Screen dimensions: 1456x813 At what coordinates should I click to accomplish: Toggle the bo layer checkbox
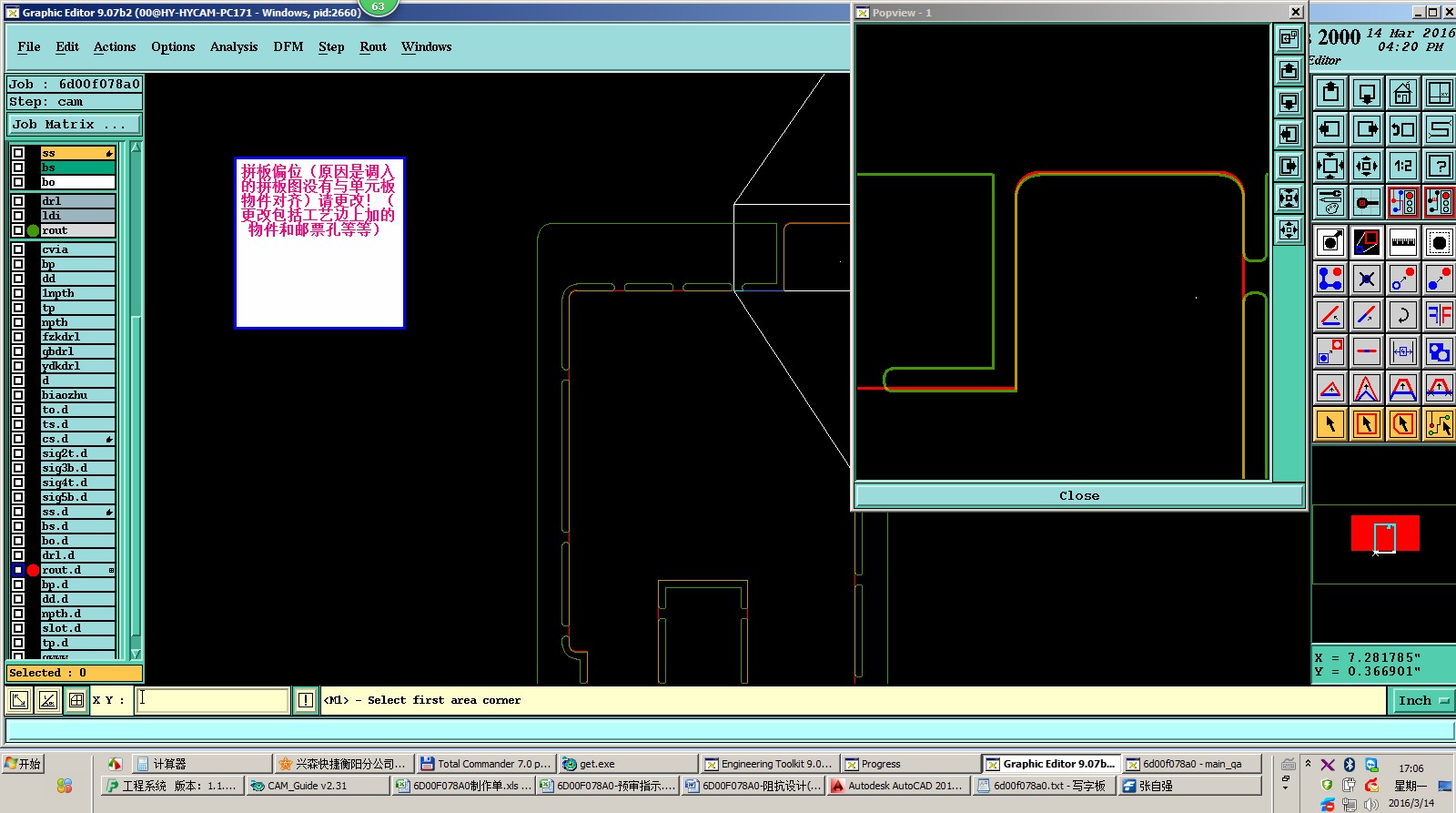point(18,182)
